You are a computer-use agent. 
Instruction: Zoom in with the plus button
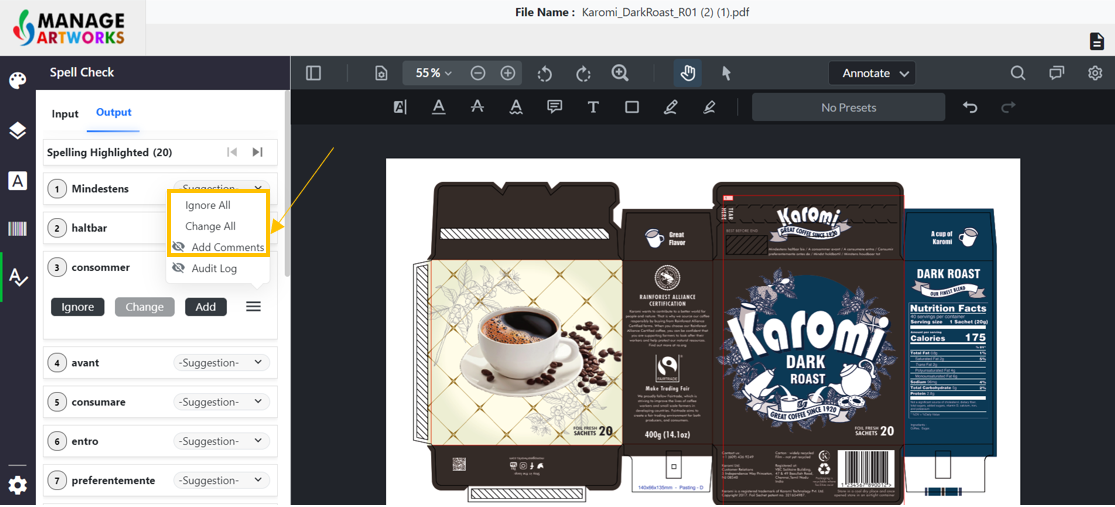[x=508, y=73]
